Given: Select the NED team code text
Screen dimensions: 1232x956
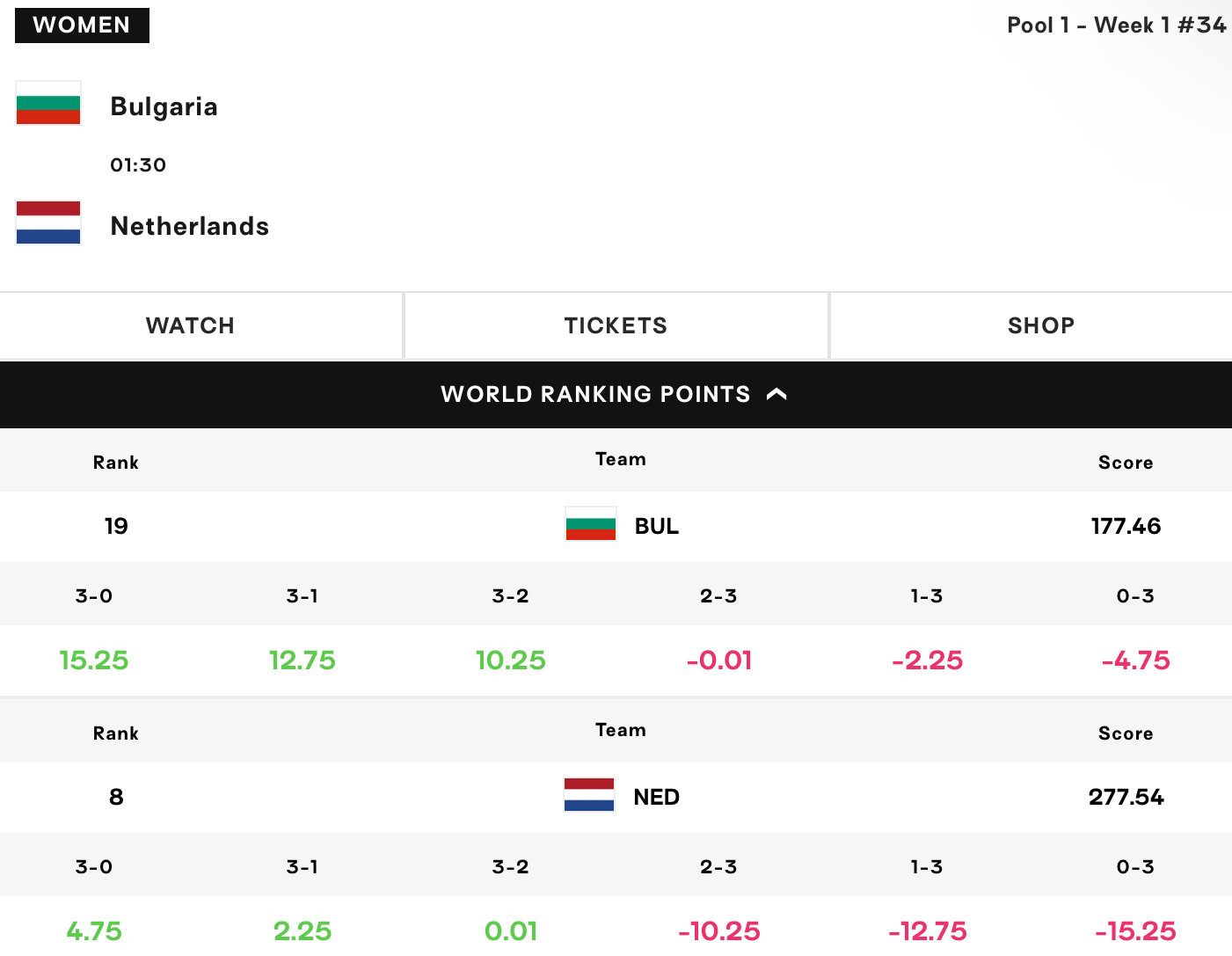Looking at the screenshot, I should click(x=657, y=797).
